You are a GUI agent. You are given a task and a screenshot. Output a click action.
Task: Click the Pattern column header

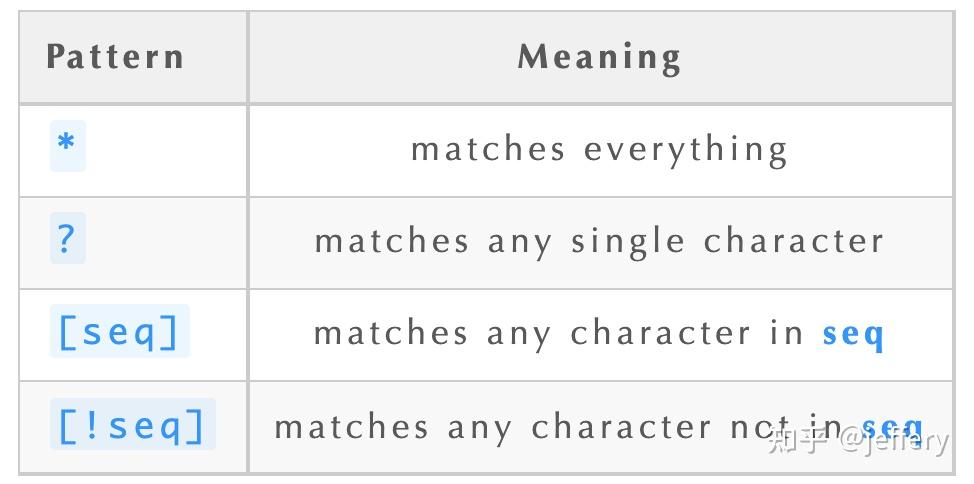pos(115,56)
